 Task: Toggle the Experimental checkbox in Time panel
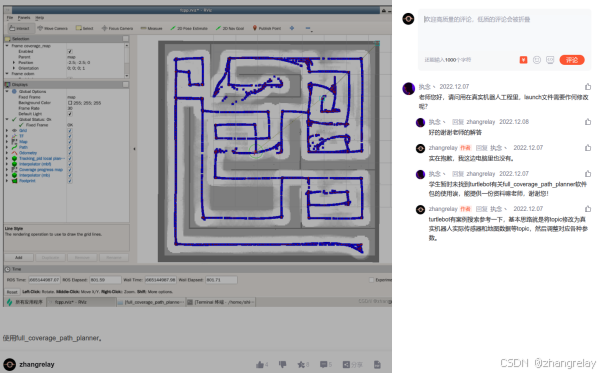[371, 280]
